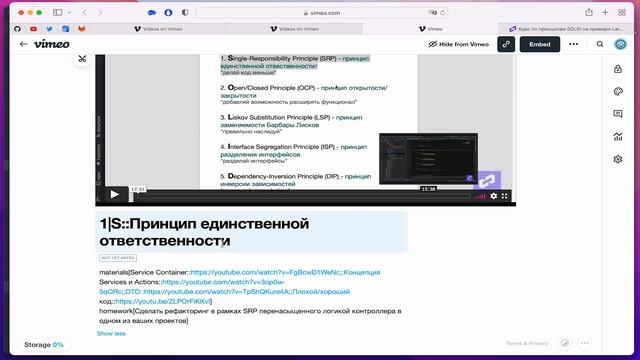640x360 pixels.
Task: Go forward in Safari history
Action: click(100, 13)
